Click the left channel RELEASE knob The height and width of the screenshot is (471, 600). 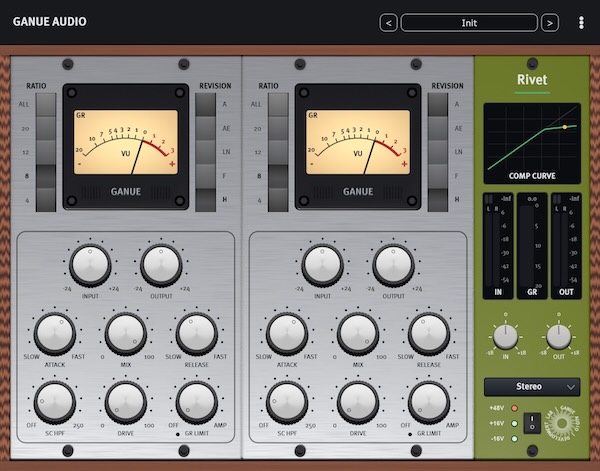(x=197, y=334)
